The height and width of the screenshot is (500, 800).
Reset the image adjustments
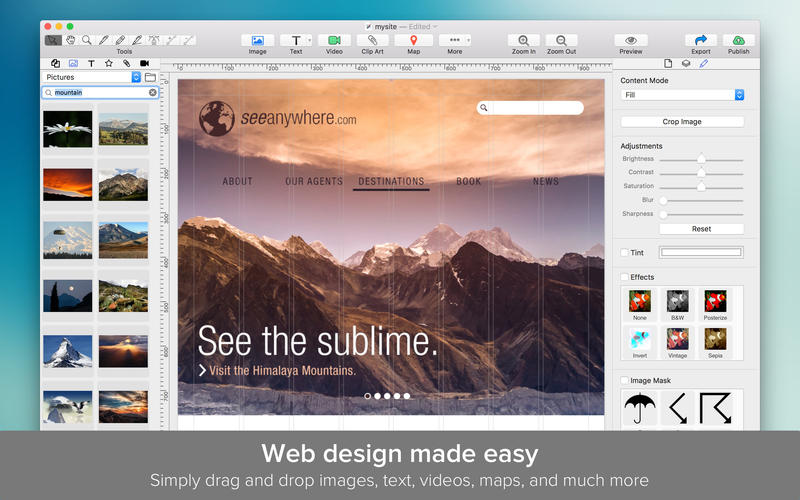point(701,229)
